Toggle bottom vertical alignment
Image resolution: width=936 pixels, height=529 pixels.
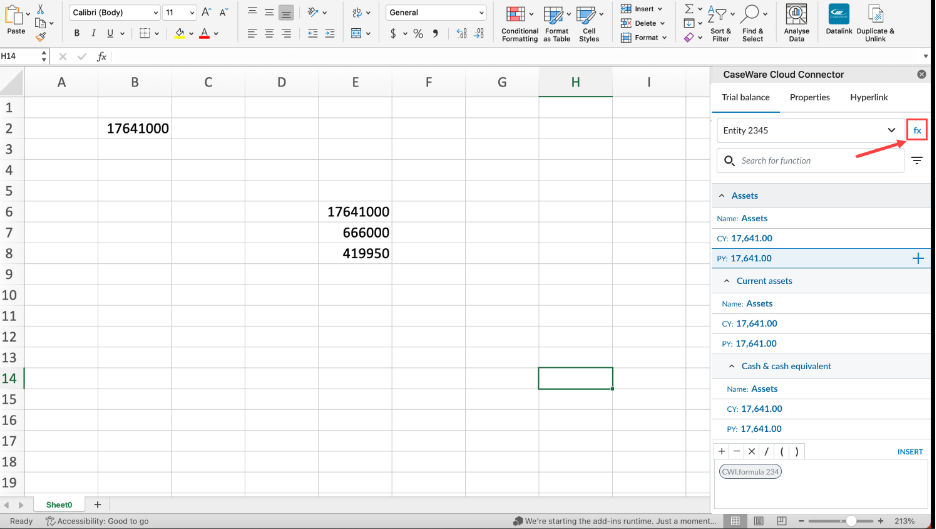click(x=286, y=12)
